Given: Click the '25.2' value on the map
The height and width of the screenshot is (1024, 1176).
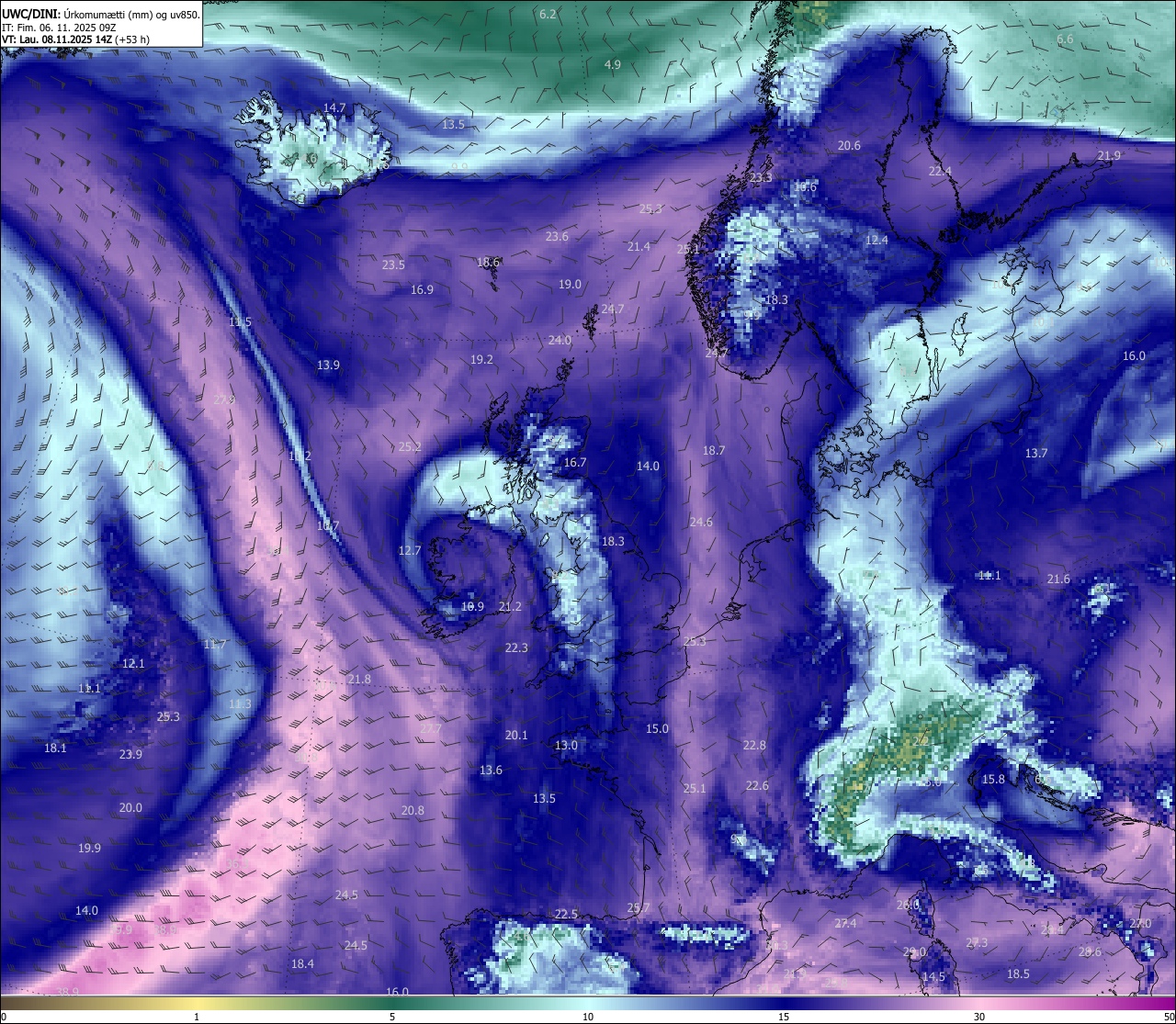Looking at the screenshot, I should click(x=410, y=446).
